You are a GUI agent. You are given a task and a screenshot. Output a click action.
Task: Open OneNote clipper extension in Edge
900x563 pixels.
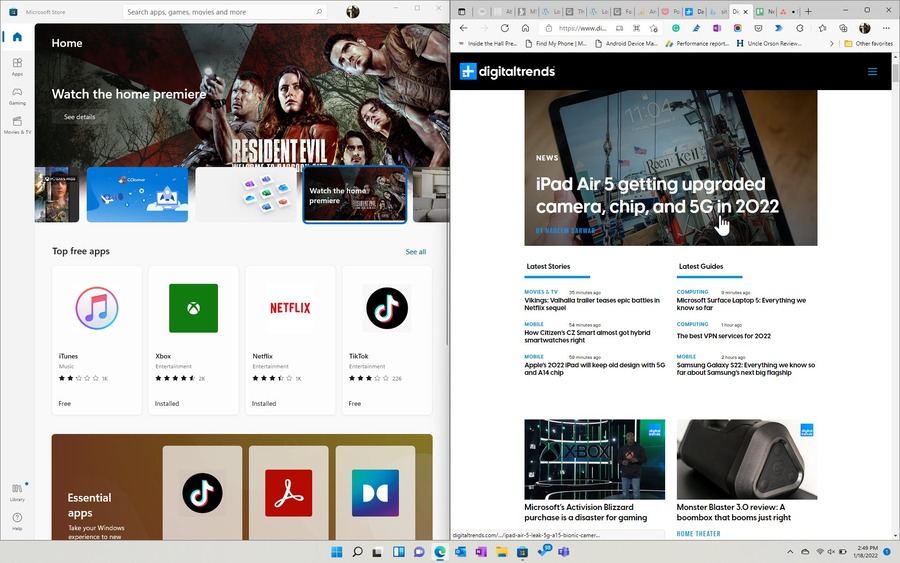tap(717, 28)
